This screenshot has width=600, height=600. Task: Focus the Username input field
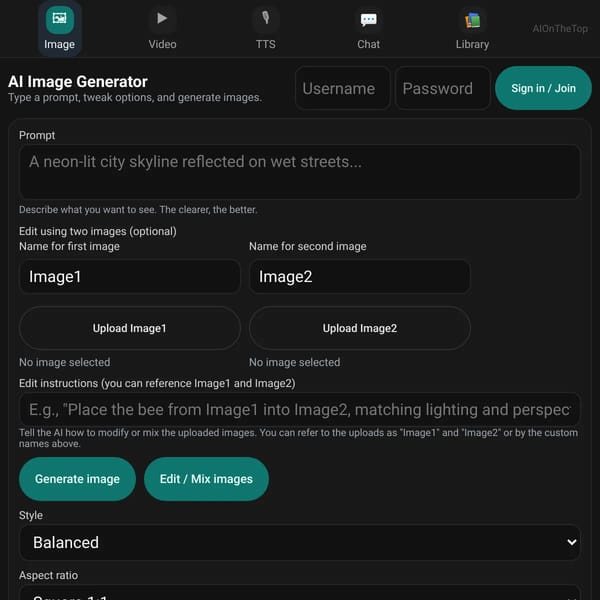coord(342,88)
